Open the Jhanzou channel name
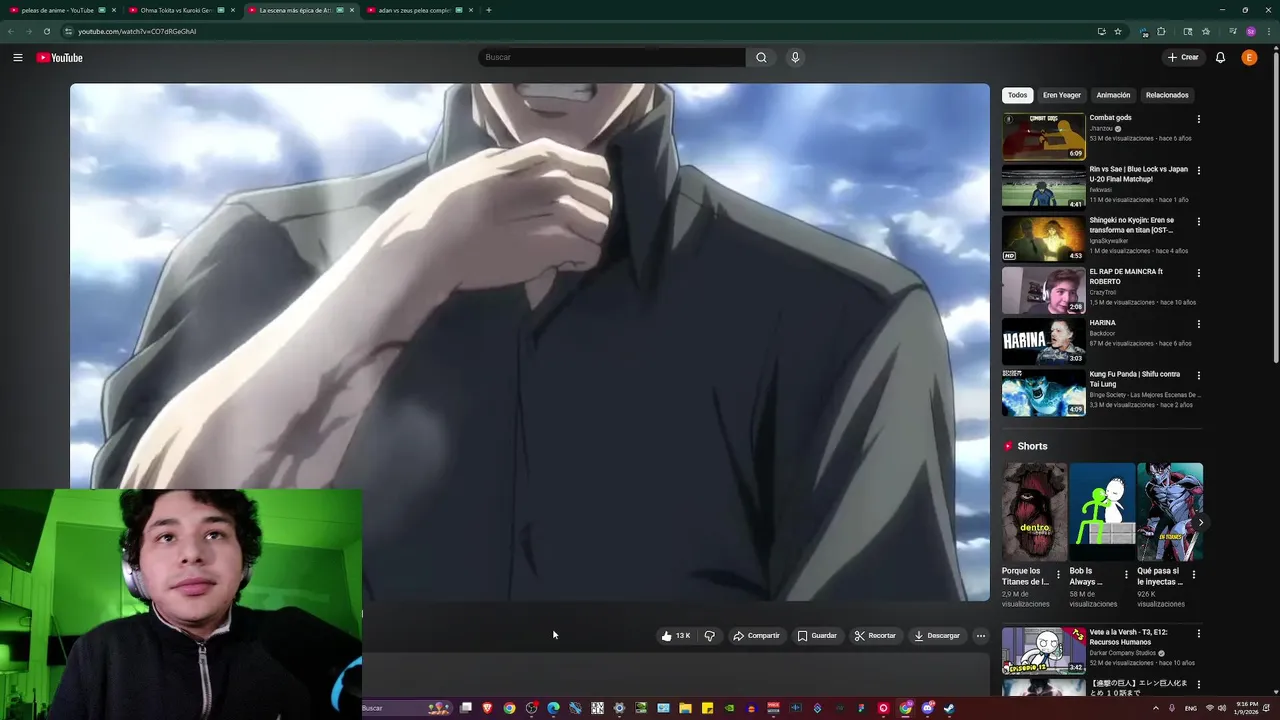The height and width of the screenshot is (720, 1280). (x=1101, y=129)
